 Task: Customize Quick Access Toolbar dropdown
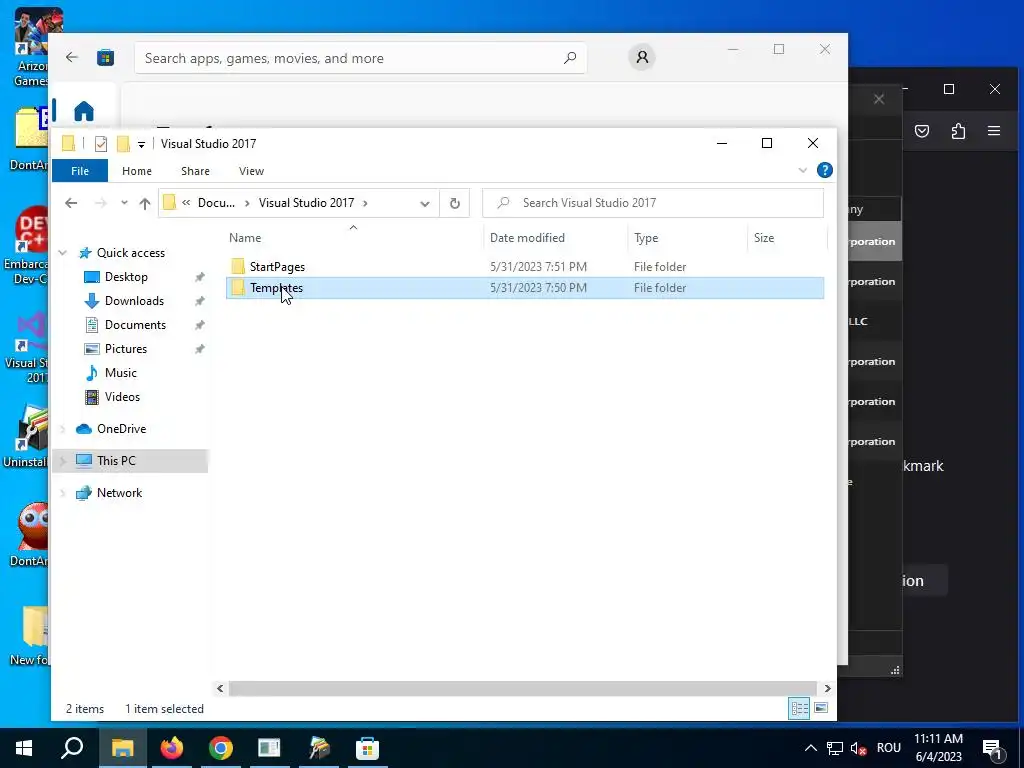coord(141,144)
